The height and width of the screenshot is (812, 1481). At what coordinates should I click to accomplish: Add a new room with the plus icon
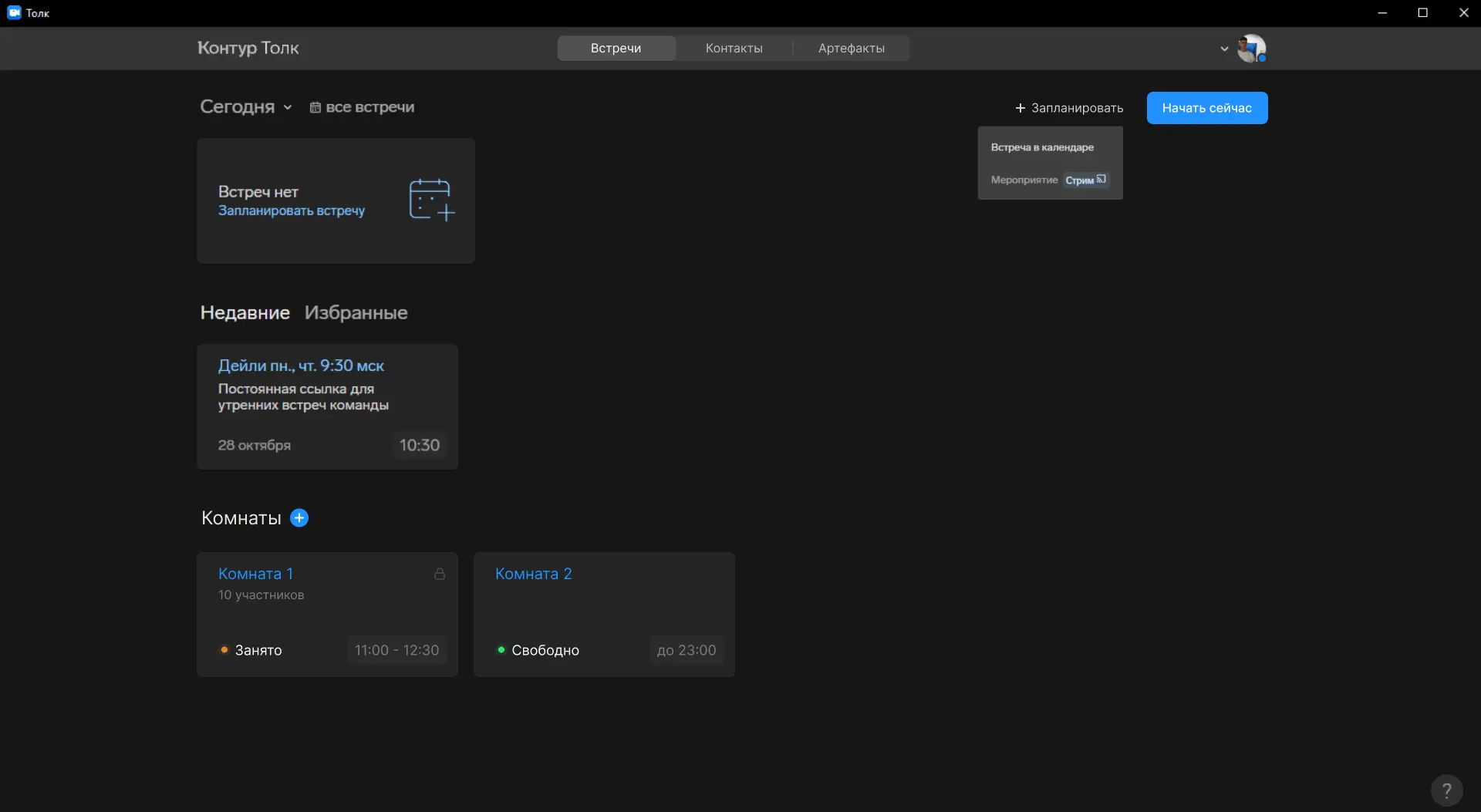[x=299, y=518]
